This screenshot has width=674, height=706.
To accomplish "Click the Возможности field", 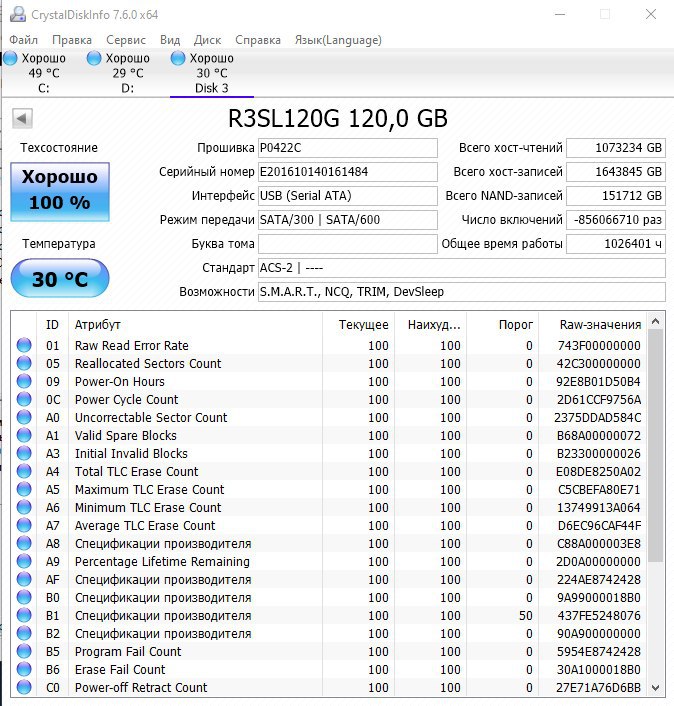I will 461,292.
